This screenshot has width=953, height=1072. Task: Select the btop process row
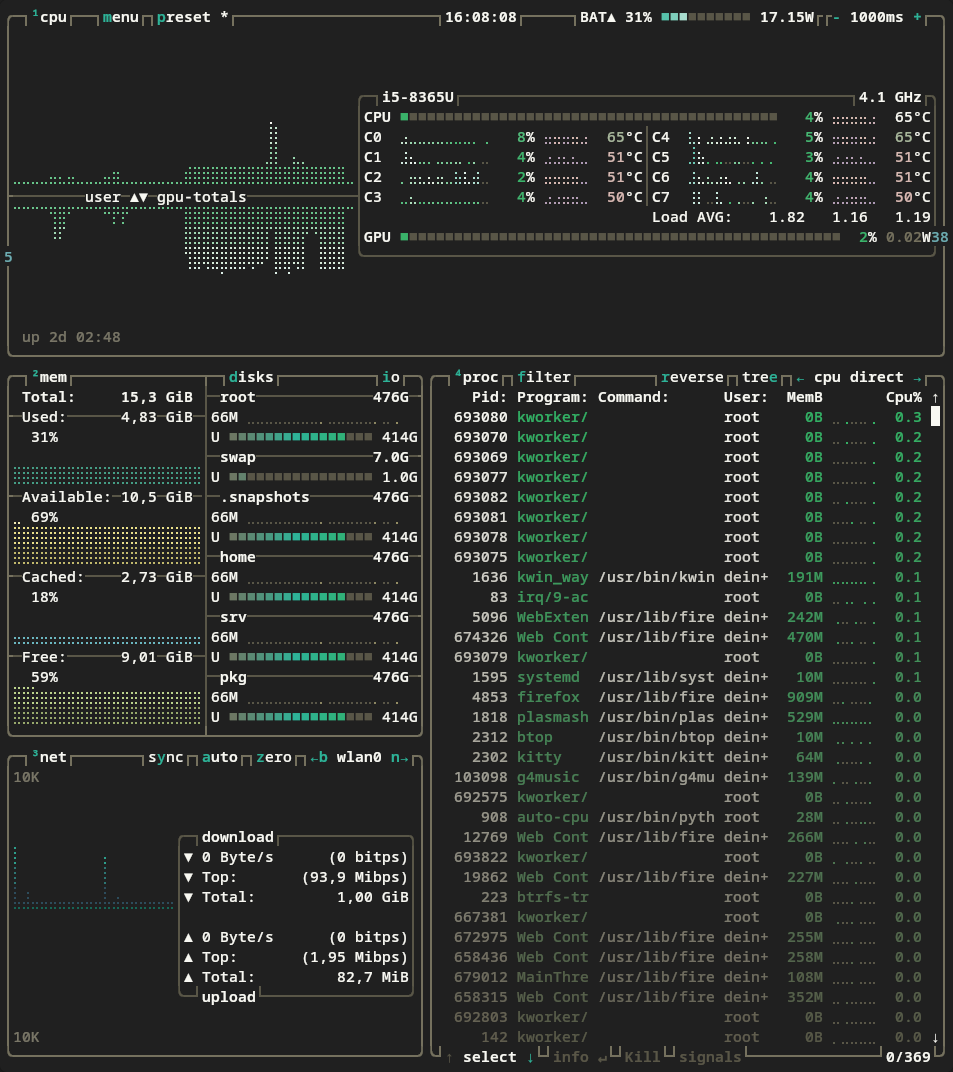click(x=688, y=737)
